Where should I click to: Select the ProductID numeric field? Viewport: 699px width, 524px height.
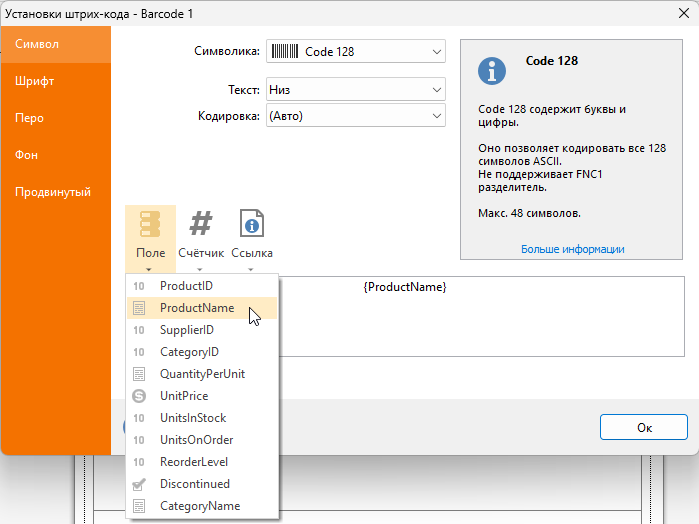point(186,286)
